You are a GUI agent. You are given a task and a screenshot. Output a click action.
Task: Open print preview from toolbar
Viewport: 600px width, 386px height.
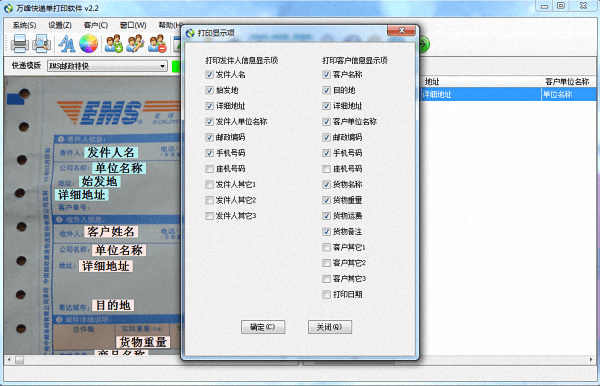click(41, 44)
